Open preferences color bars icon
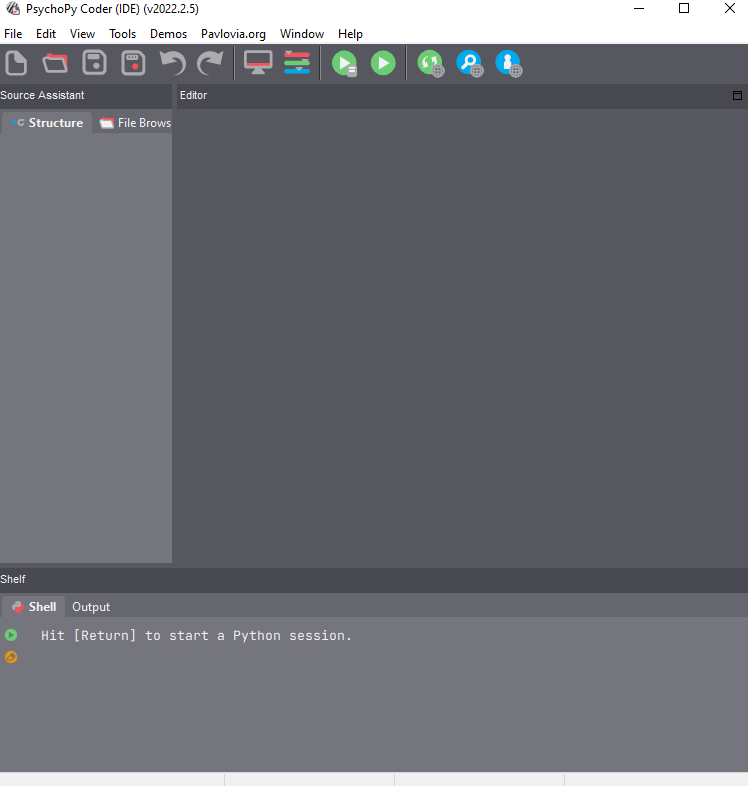The width and height of the screenshot is (748, 786). click(x=297, y=63)
